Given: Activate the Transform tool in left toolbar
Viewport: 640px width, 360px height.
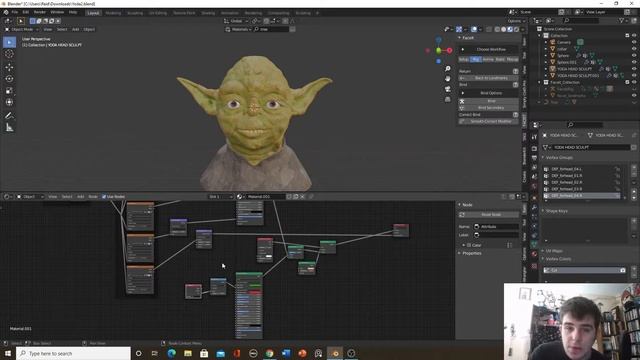Looking at the screenshot, I should [9, 102].
